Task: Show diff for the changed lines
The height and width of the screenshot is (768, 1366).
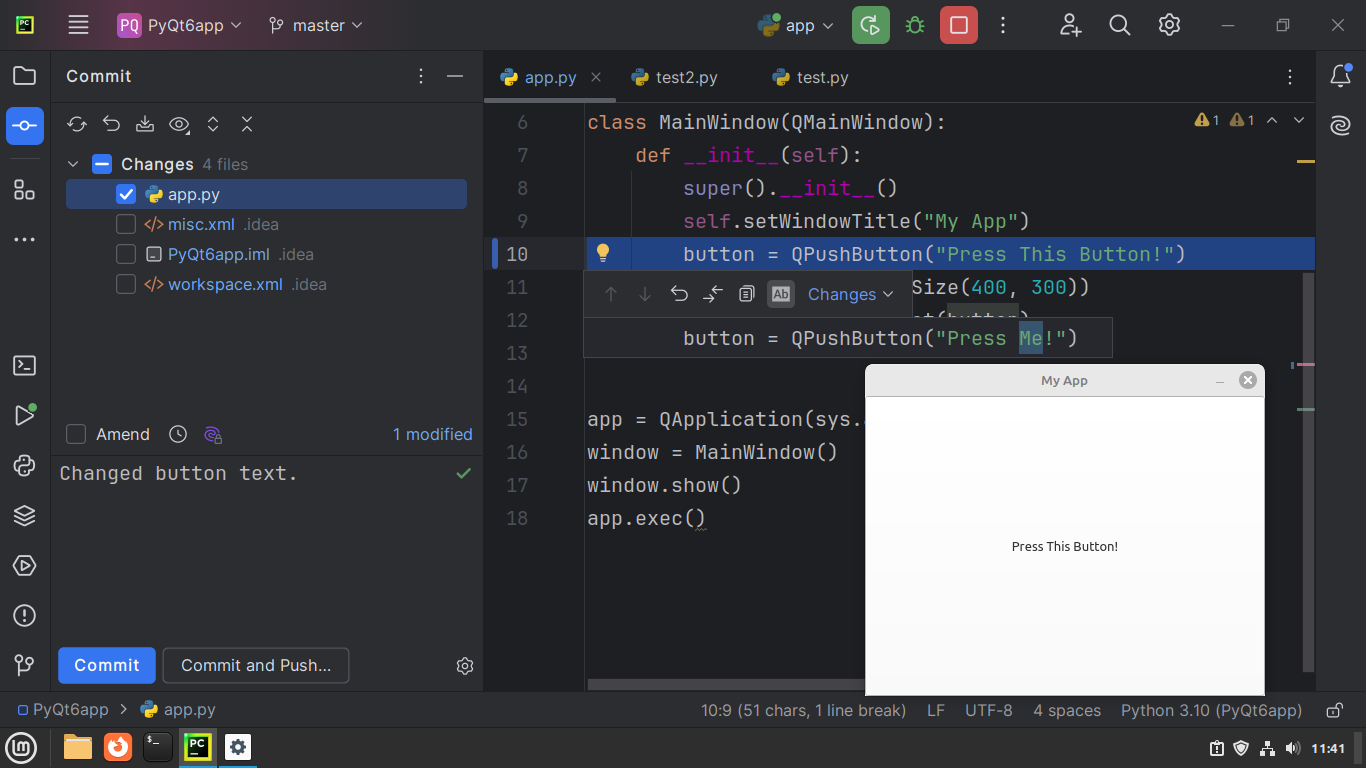Action: click(x=713, y=294)
